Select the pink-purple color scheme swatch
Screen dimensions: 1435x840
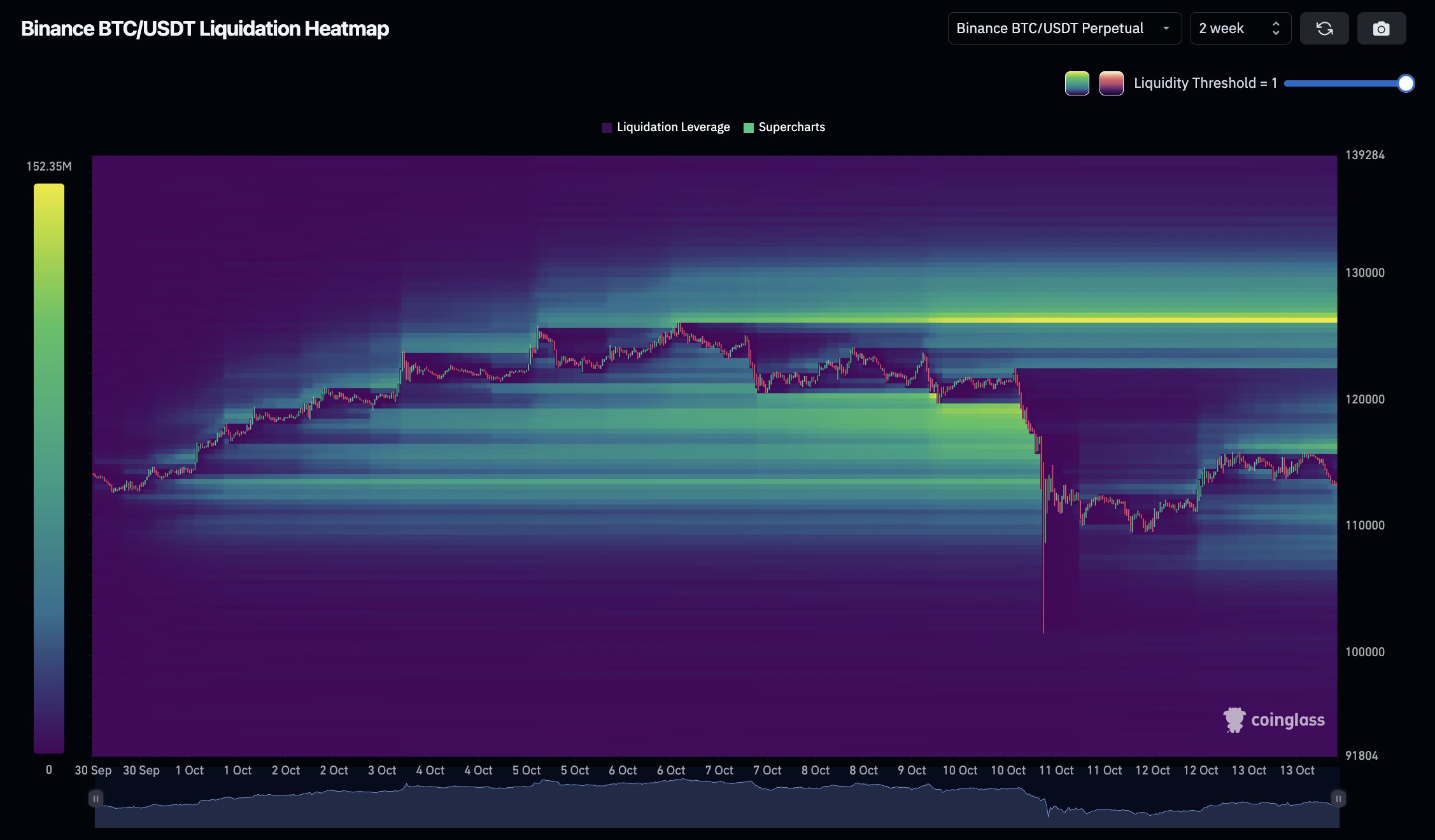(x=1111, y=83)
